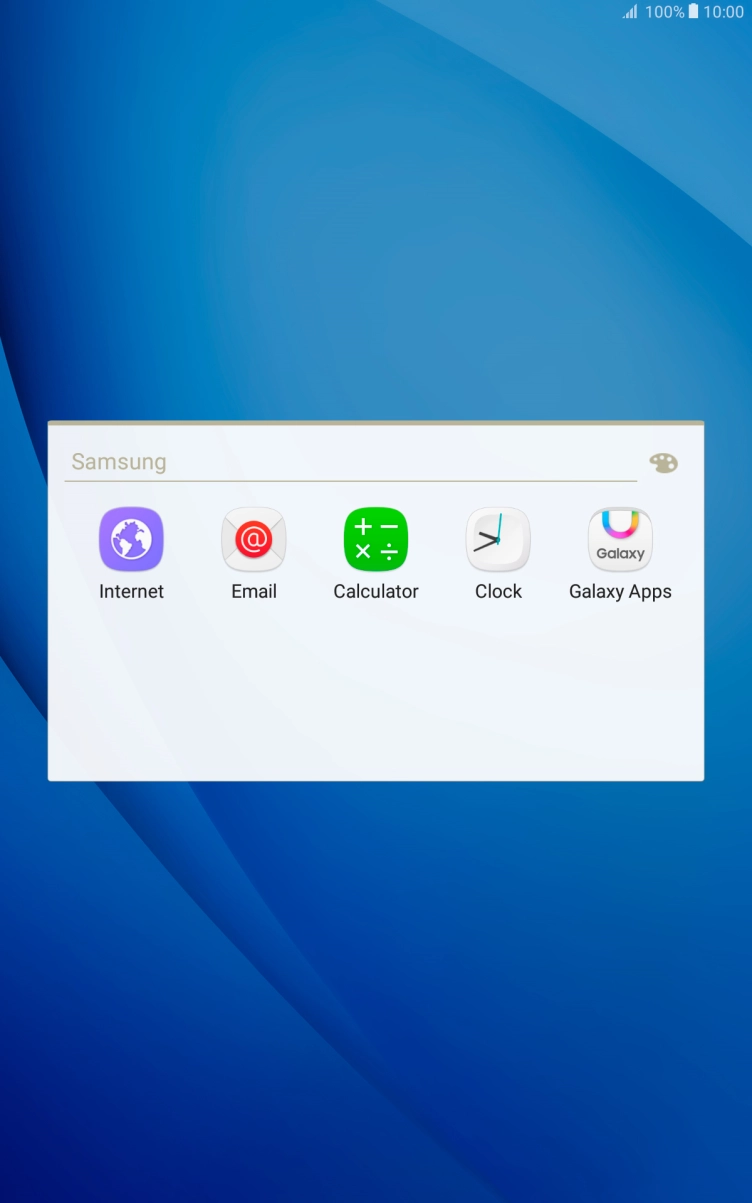This screenshot has height=1203, width=752.
Task: Click the 10:00 clock in status bar
Action: point(724,12)
